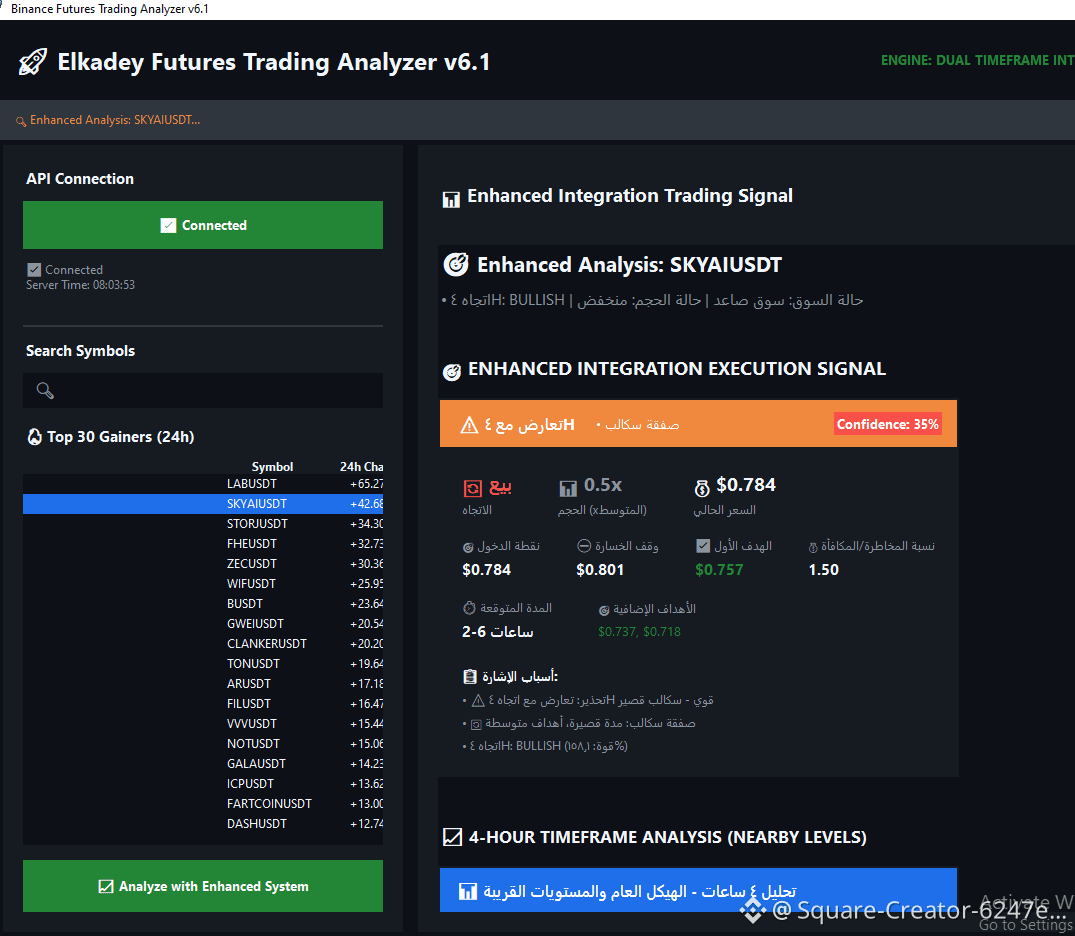Image resolution: width=1075 pixels, height=936 pixels.
Task: Click the bar chart icon next to 0.5x
Action: [568, 488]
